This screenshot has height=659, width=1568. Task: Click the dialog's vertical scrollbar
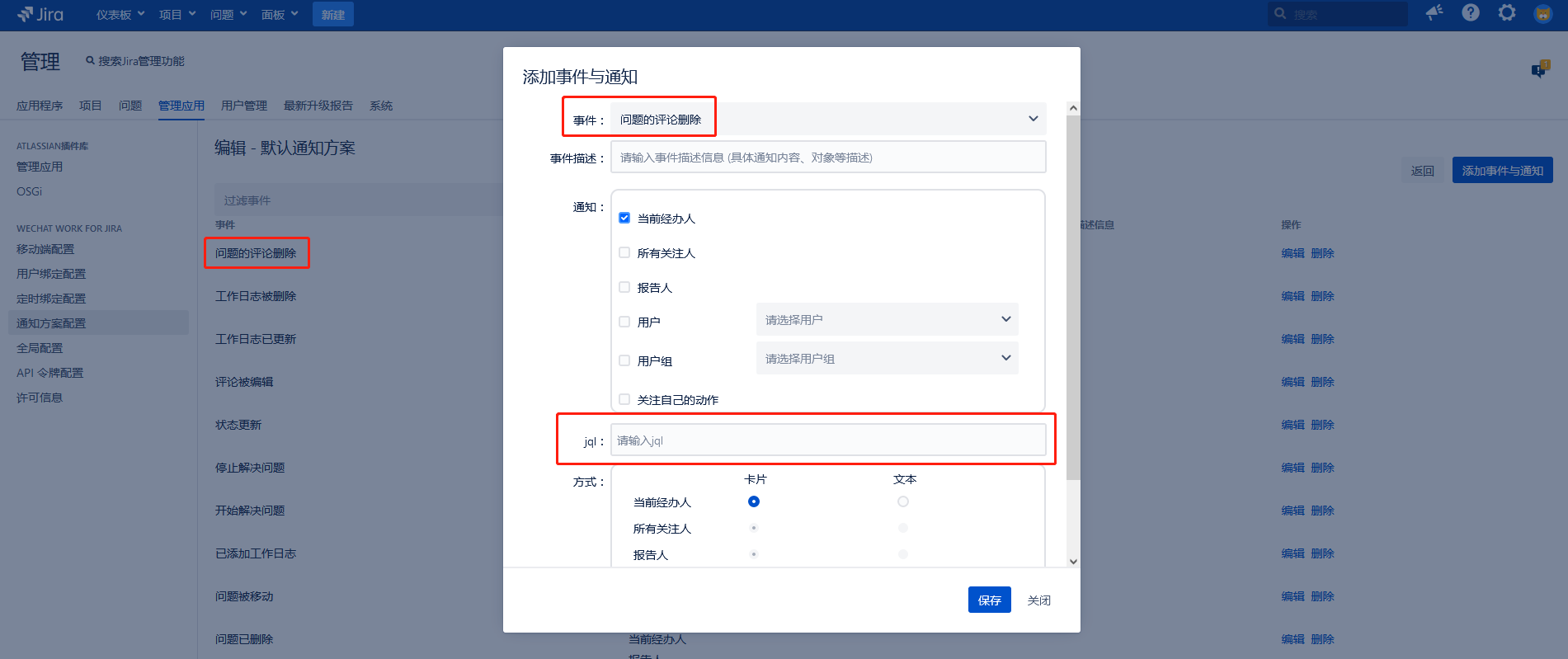(1072, 297)
